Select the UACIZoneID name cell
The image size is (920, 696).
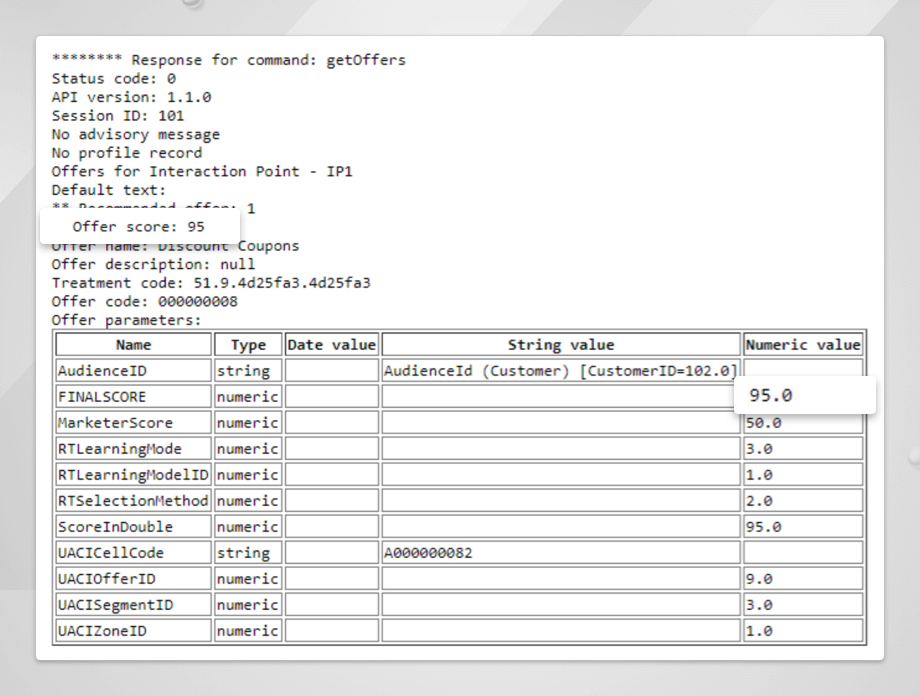point(133,631)
